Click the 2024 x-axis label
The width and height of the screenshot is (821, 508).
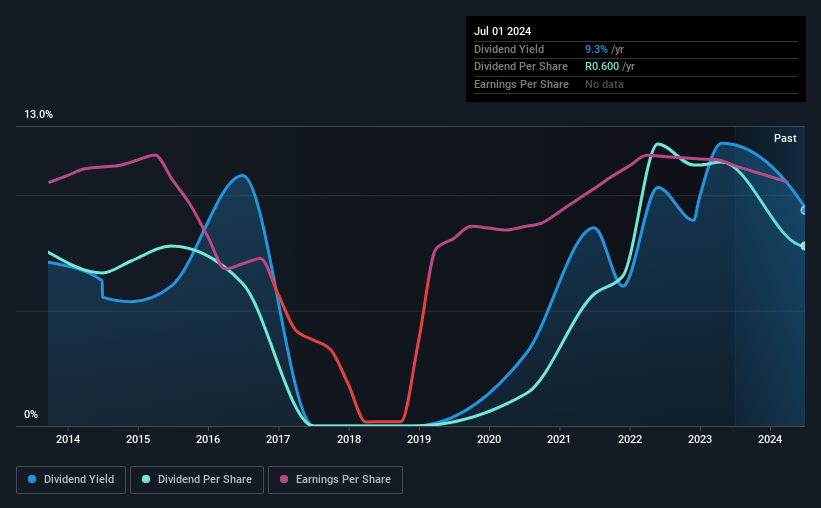click(x=770, y=439)
